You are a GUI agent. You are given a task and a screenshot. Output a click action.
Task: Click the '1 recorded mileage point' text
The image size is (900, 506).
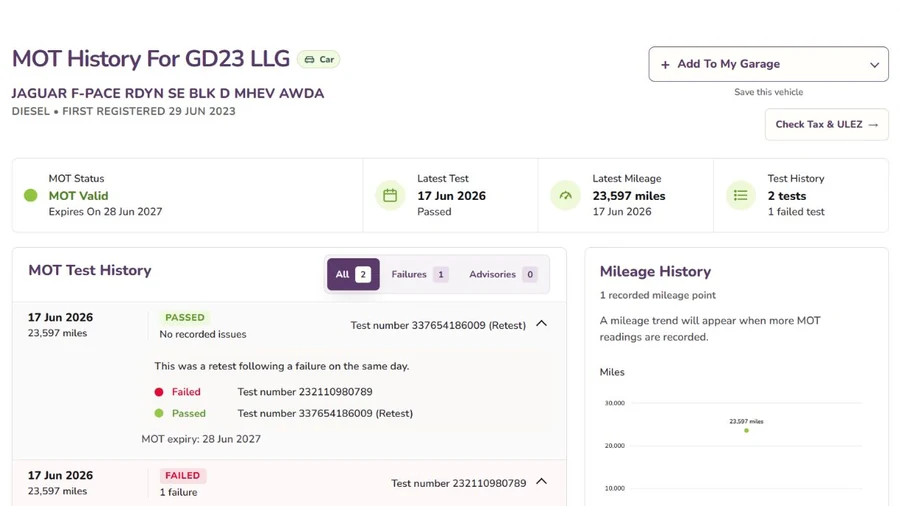coord(657,295)
